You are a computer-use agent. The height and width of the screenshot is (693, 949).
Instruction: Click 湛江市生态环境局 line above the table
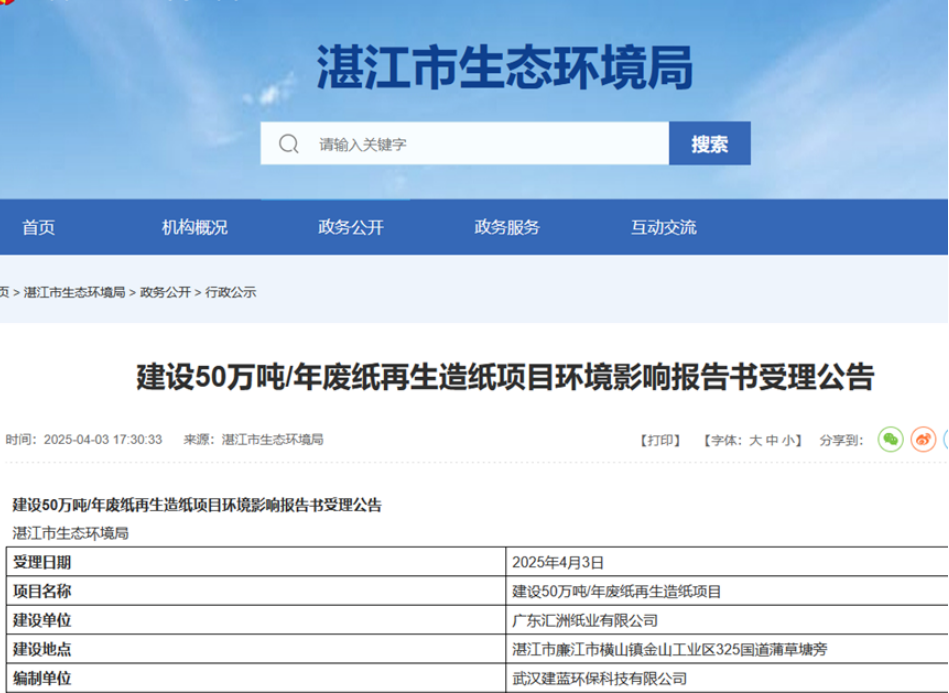click(x=71, y=533)
